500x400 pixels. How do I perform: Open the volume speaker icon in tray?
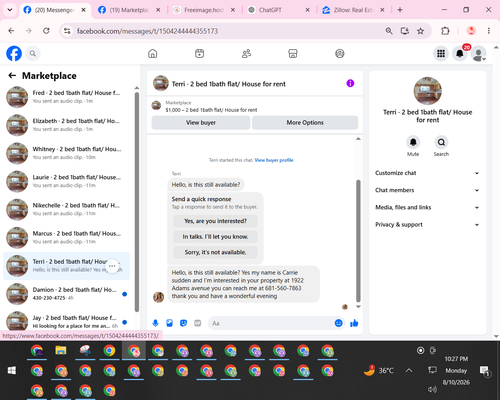click(432, 389)
